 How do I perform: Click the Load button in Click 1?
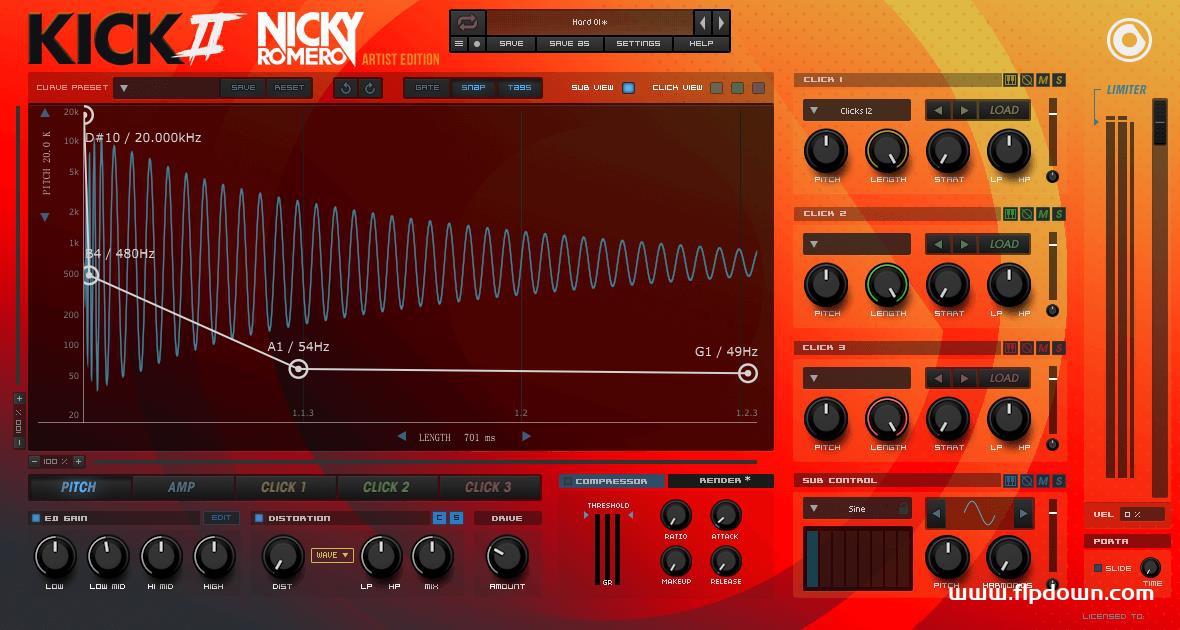tap(1004, 111)
